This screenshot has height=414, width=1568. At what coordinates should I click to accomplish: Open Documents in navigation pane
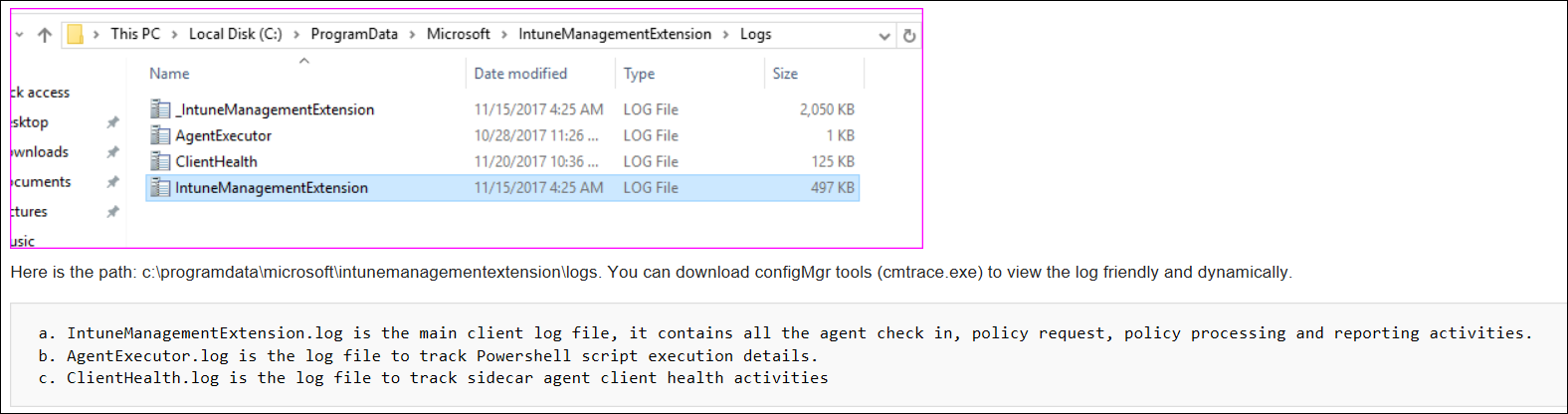(x=41, y=182)
